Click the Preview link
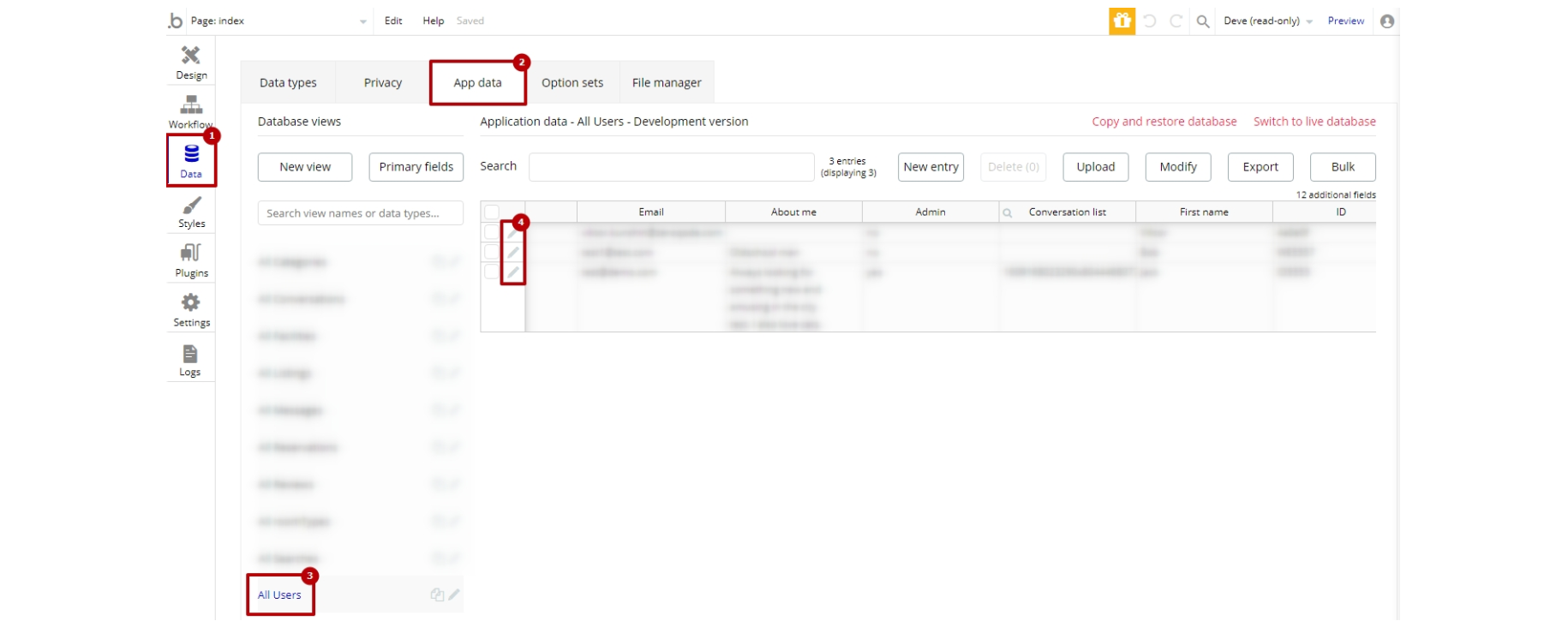This screenshot has width=1568, height=627. tap(1346, 21)
